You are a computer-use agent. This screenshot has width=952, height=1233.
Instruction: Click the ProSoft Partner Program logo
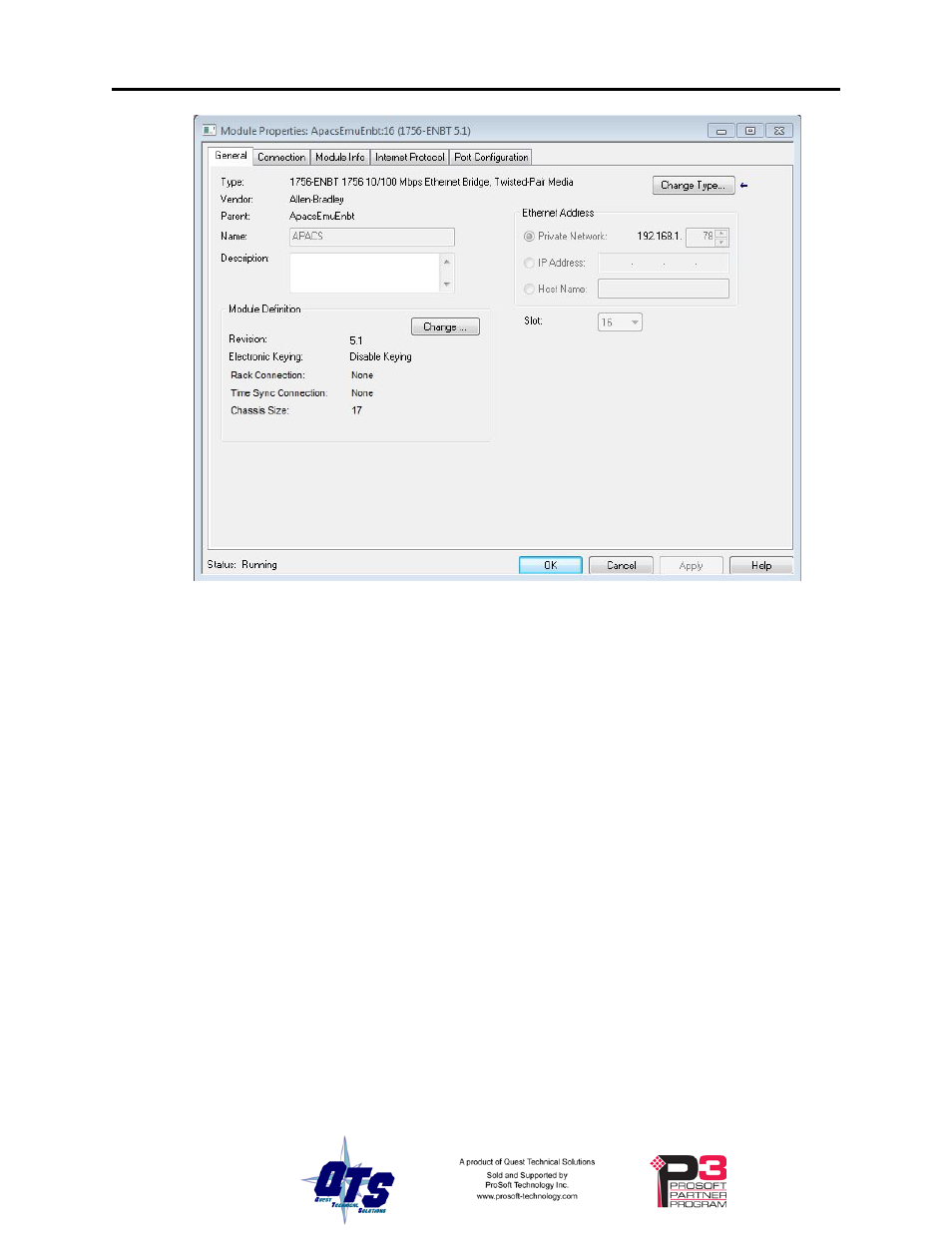click(x=690, y=1182)
